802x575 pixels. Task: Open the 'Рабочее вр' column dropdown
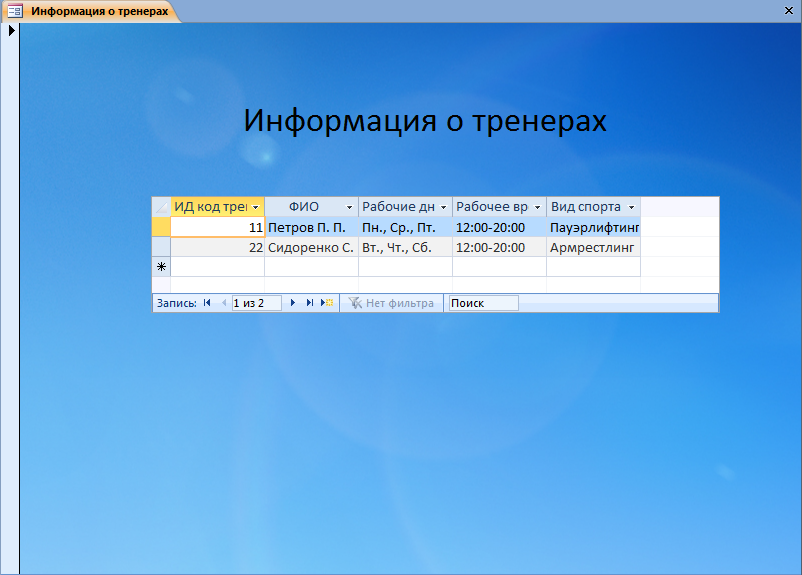(x=538, y=207)
